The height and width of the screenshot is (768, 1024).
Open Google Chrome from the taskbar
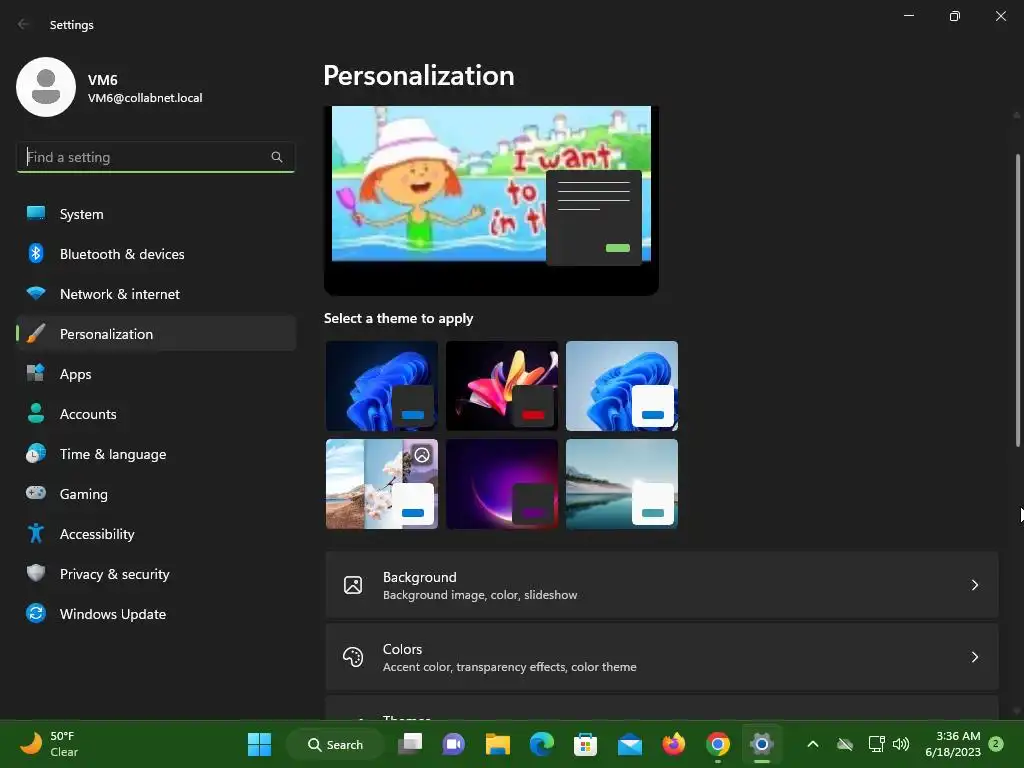pos(718,744)
